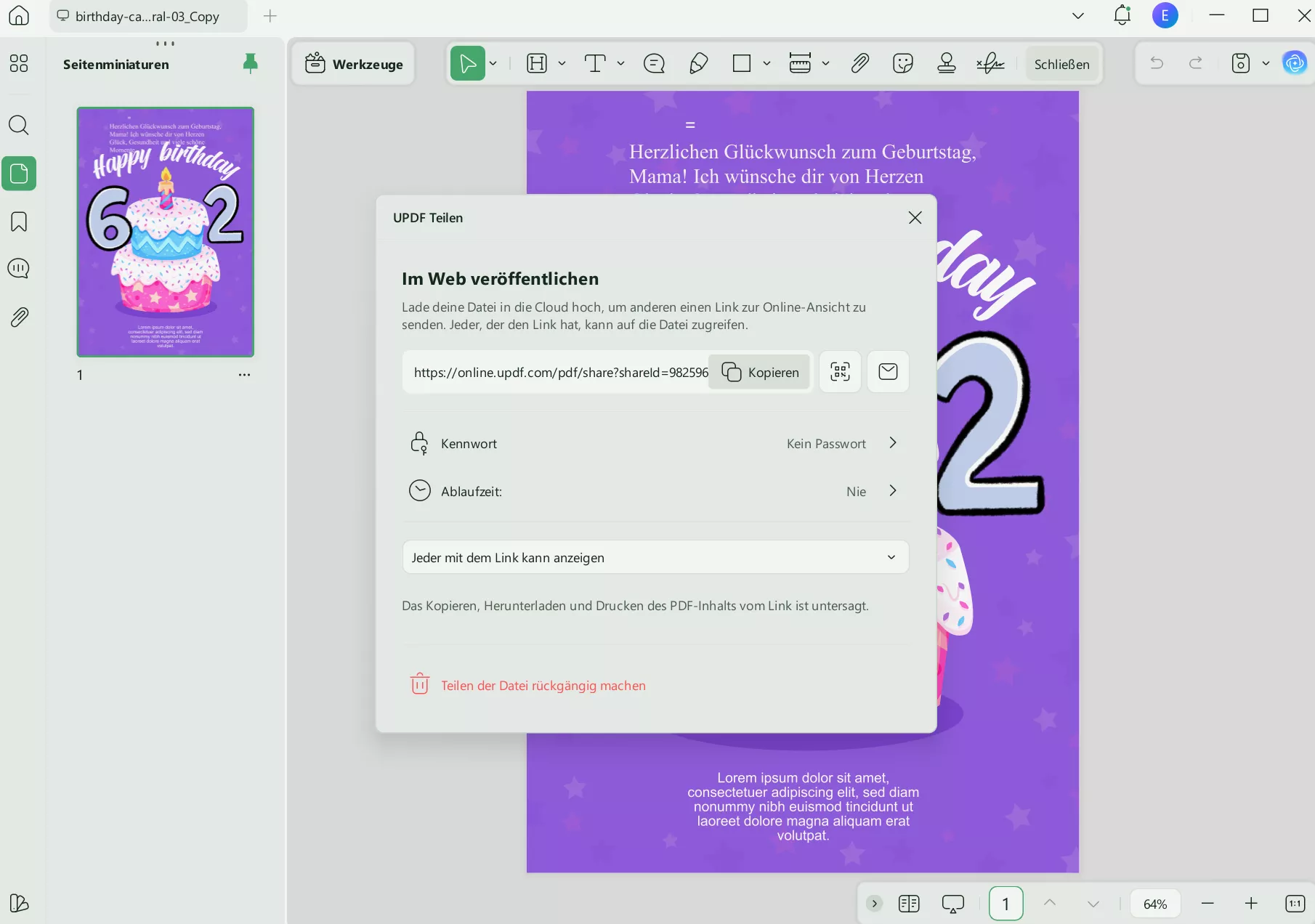Image resolution: width=1315 pixels, height=924 pixels.
Task: Select the rectangle shape tool
Action: pyautogui.click(x=742, y=64)
